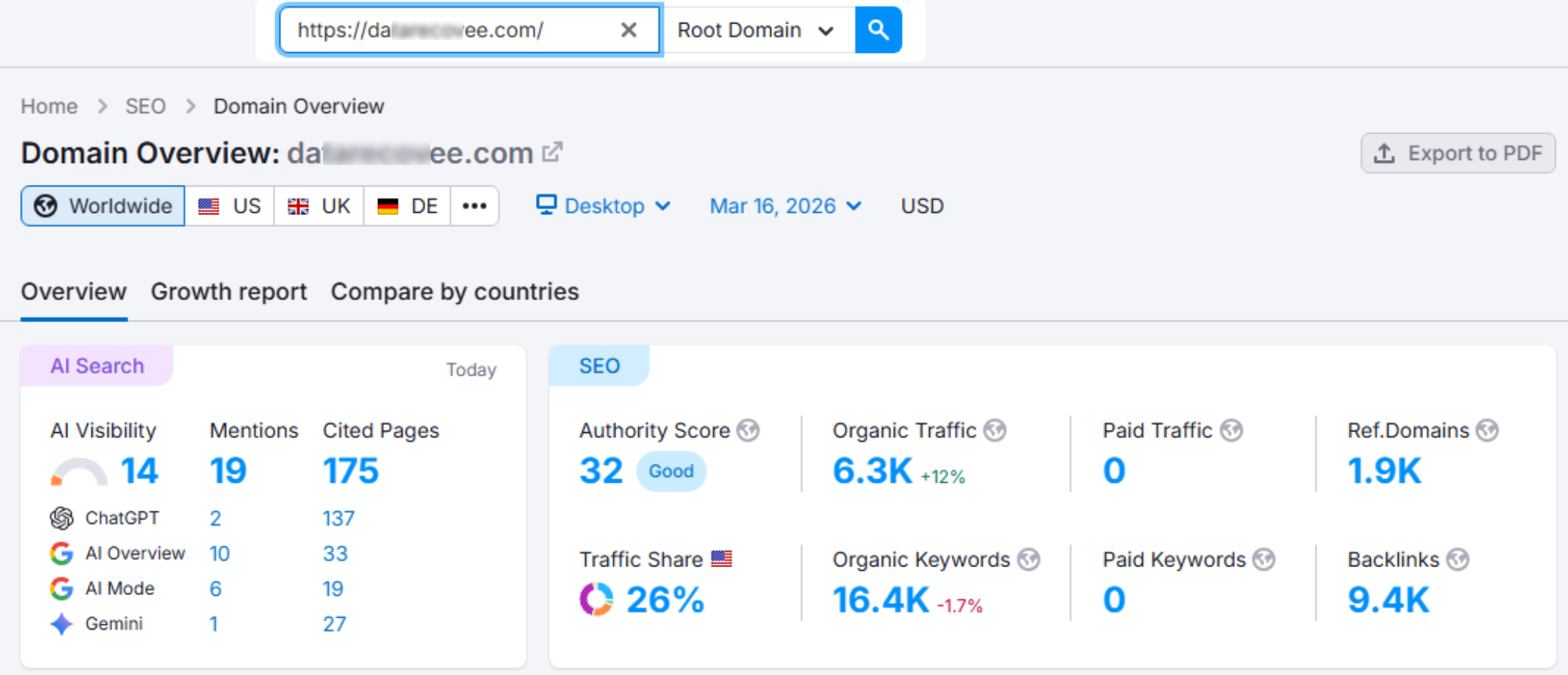1568x675 pixels.
Task: Clear the domain input with the X
Action: tap(628, 30)
